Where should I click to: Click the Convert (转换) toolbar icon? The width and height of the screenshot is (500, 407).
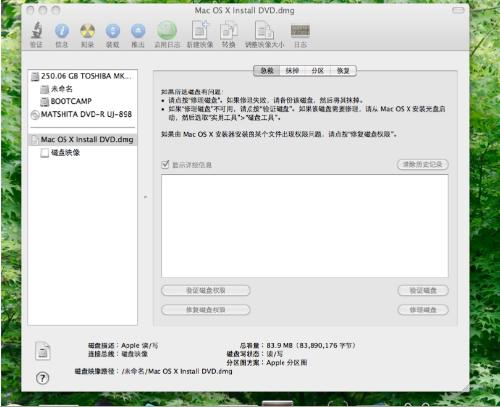(229, 31)
